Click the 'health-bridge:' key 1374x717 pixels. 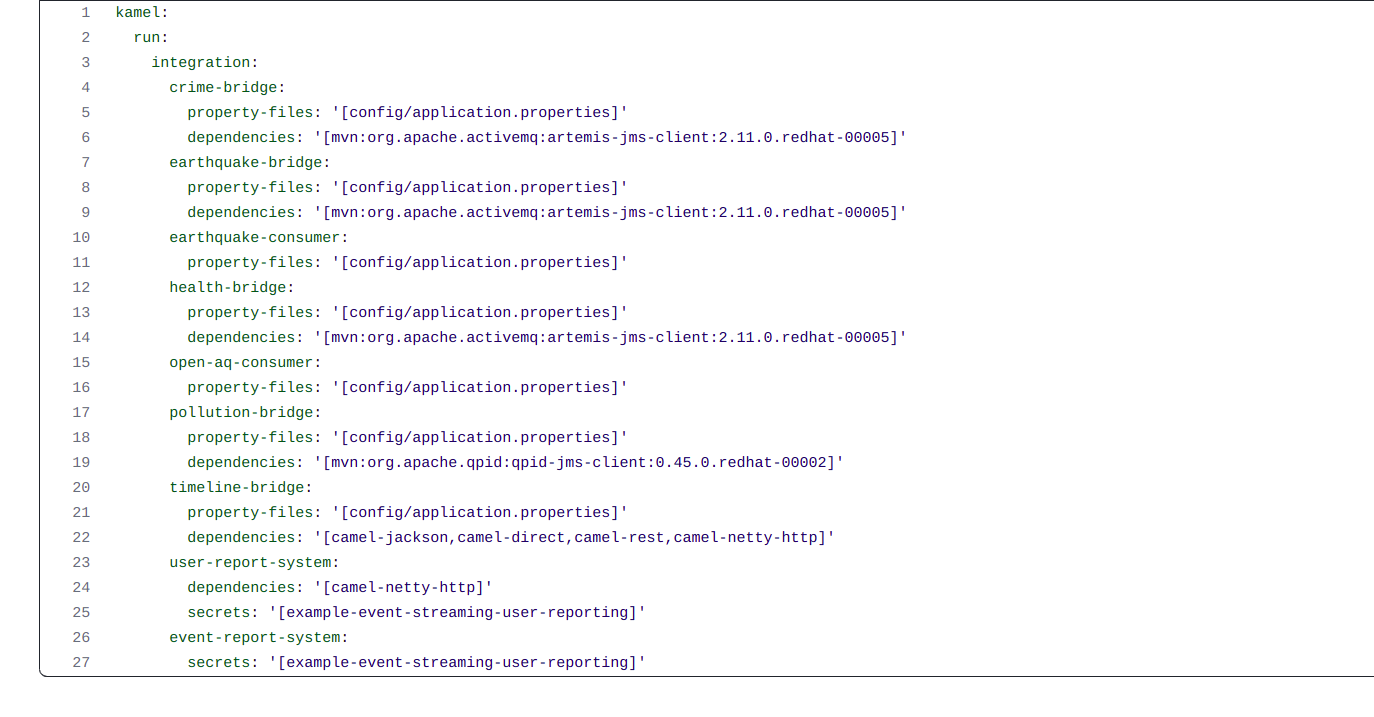(232, 287)
